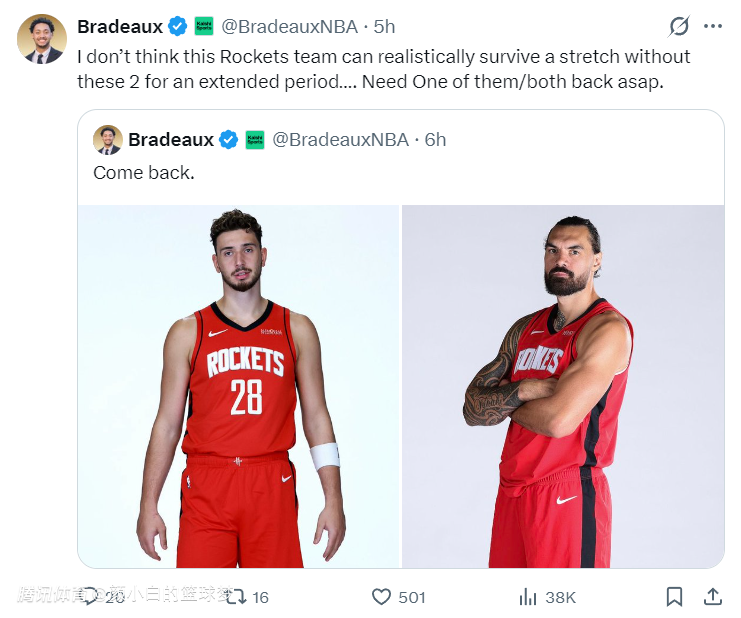Open the 5h timestamp link
Screen dimensions: 741x618
384,26
